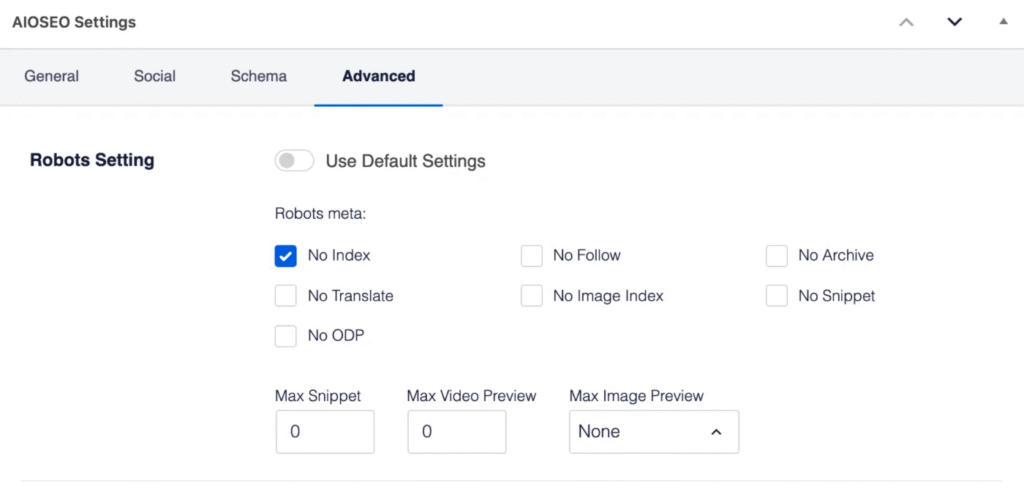Click the AIOSEO Settings panel title
The image size is (1024, 489).
pos(74,22)
